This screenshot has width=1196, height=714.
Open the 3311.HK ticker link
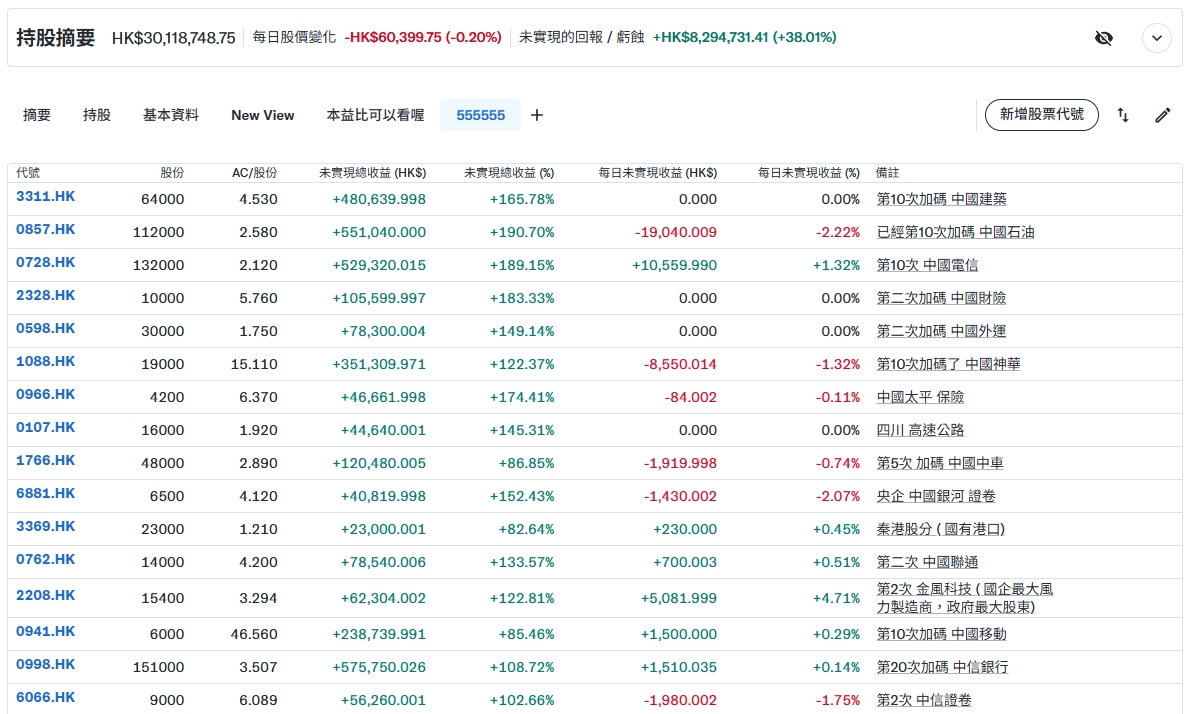46,197
